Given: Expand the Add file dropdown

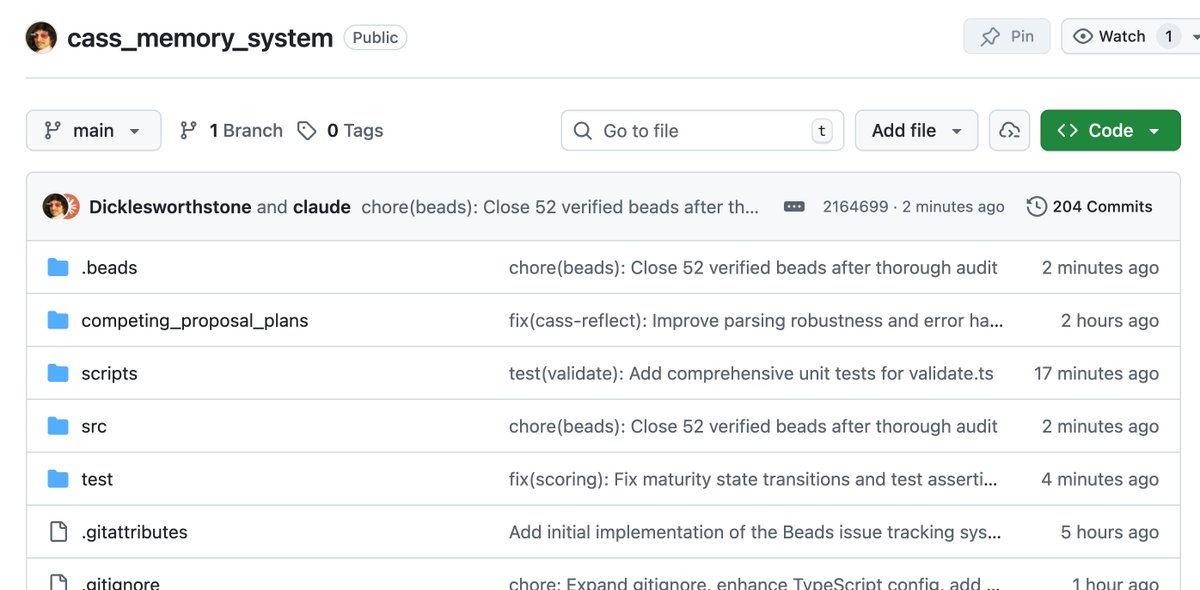Looking at the screenshot, I should pos(916,131).
